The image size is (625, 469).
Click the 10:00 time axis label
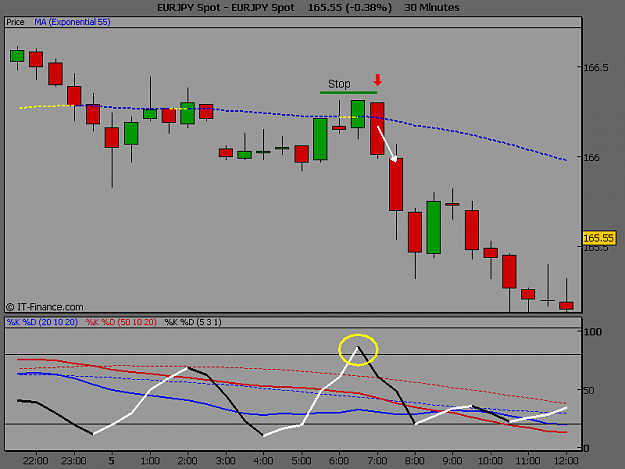[490, 461]
